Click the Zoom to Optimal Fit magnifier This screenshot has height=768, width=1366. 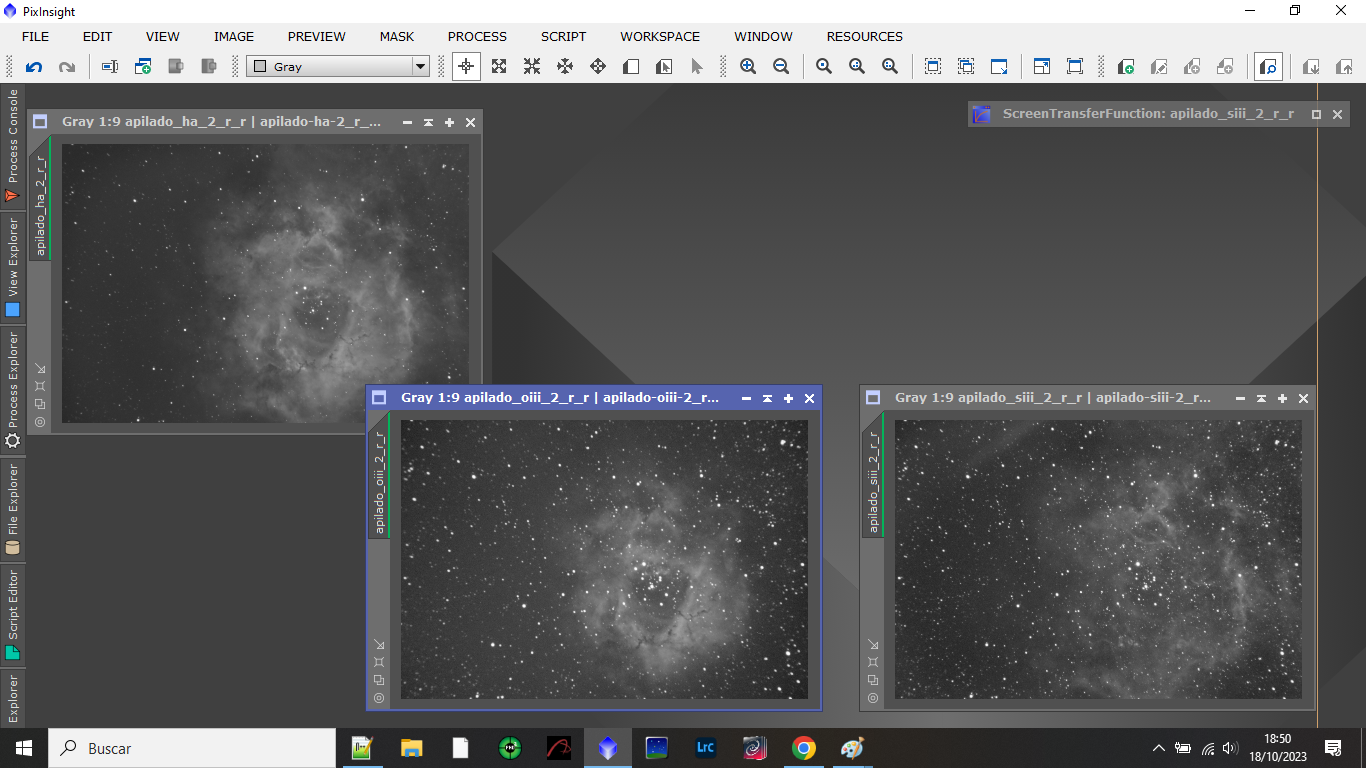[890, 67]
